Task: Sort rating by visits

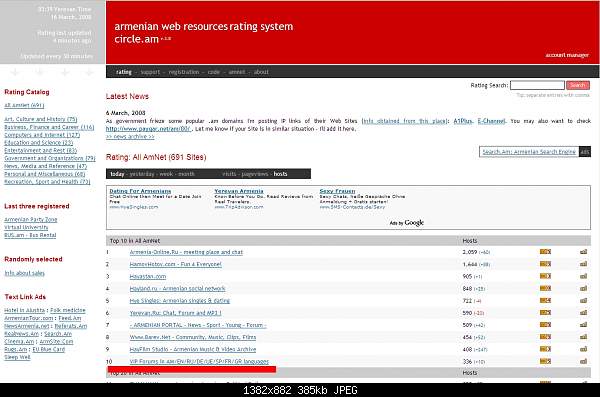Action: 229,174
